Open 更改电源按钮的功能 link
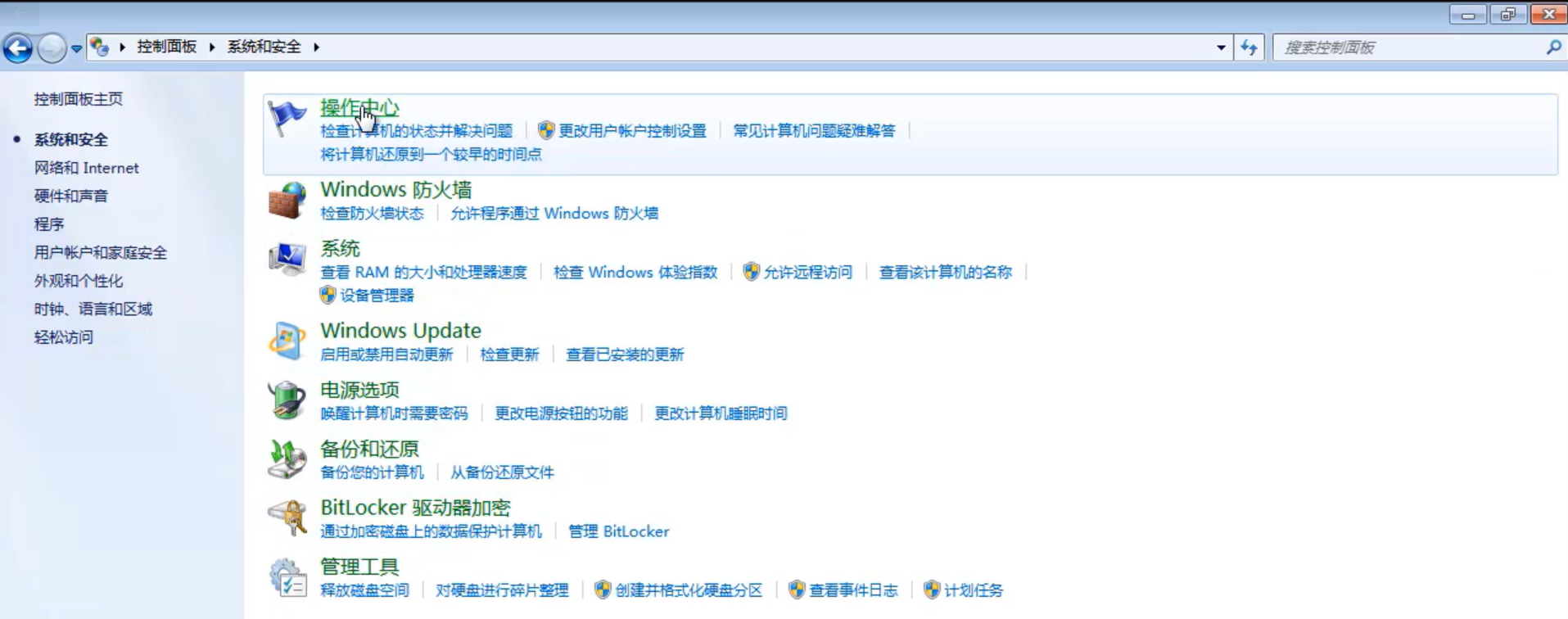The width and height of the screenshot is (1568, 619). point(561,413)
